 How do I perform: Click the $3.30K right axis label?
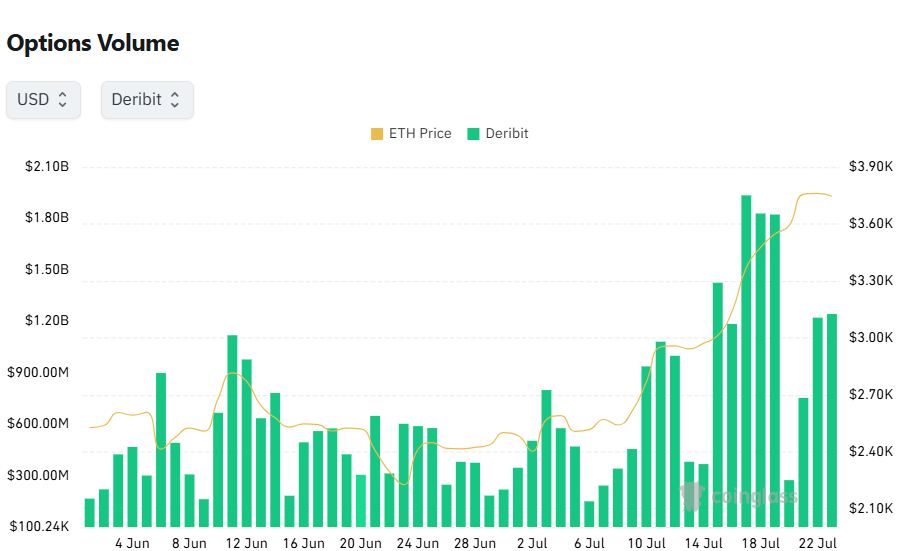pos(871,280)
